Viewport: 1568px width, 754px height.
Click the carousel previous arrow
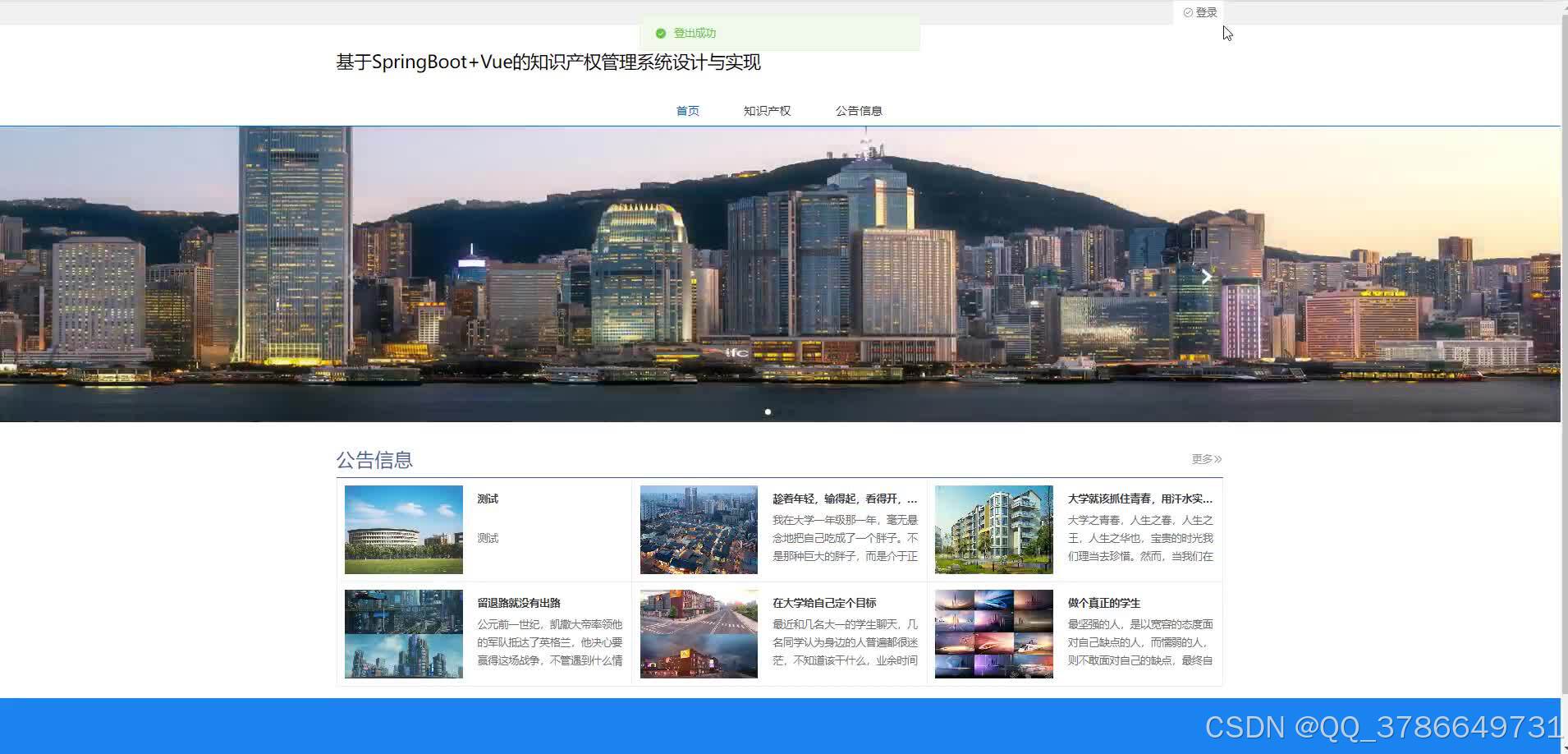coord(353,276)
